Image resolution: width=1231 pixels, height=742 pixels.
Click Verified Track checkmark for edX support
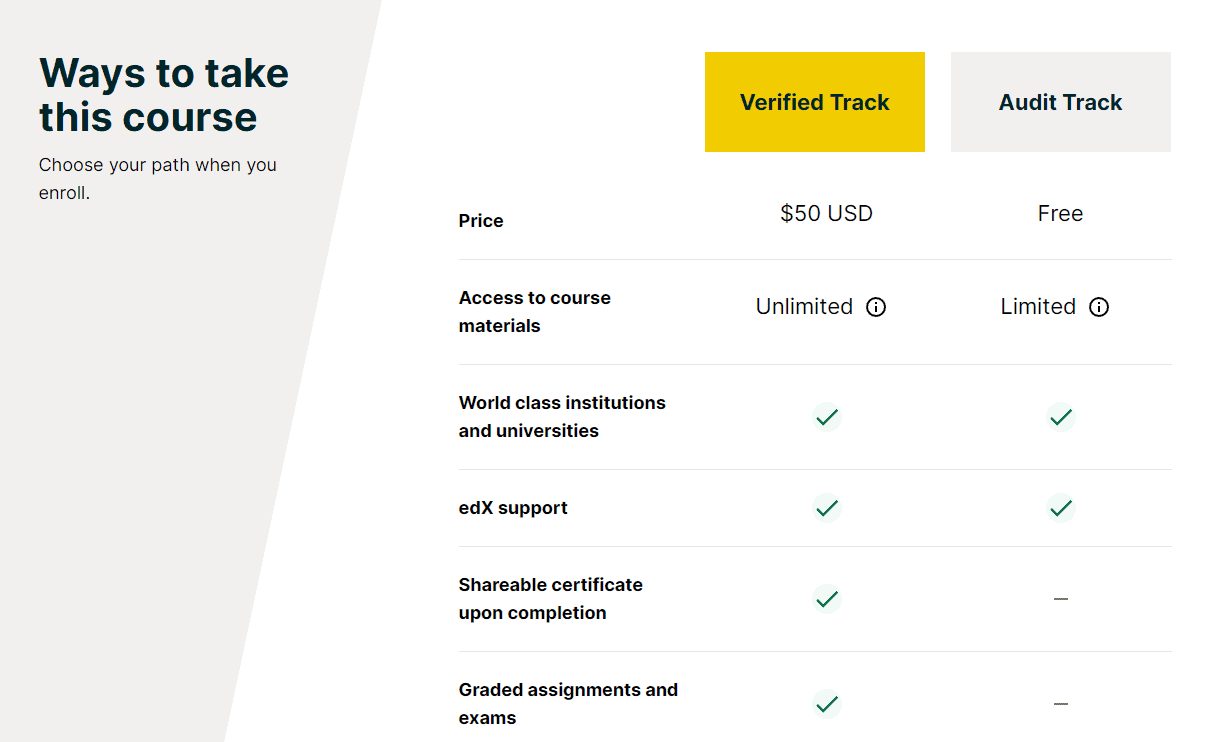[827, 508]
